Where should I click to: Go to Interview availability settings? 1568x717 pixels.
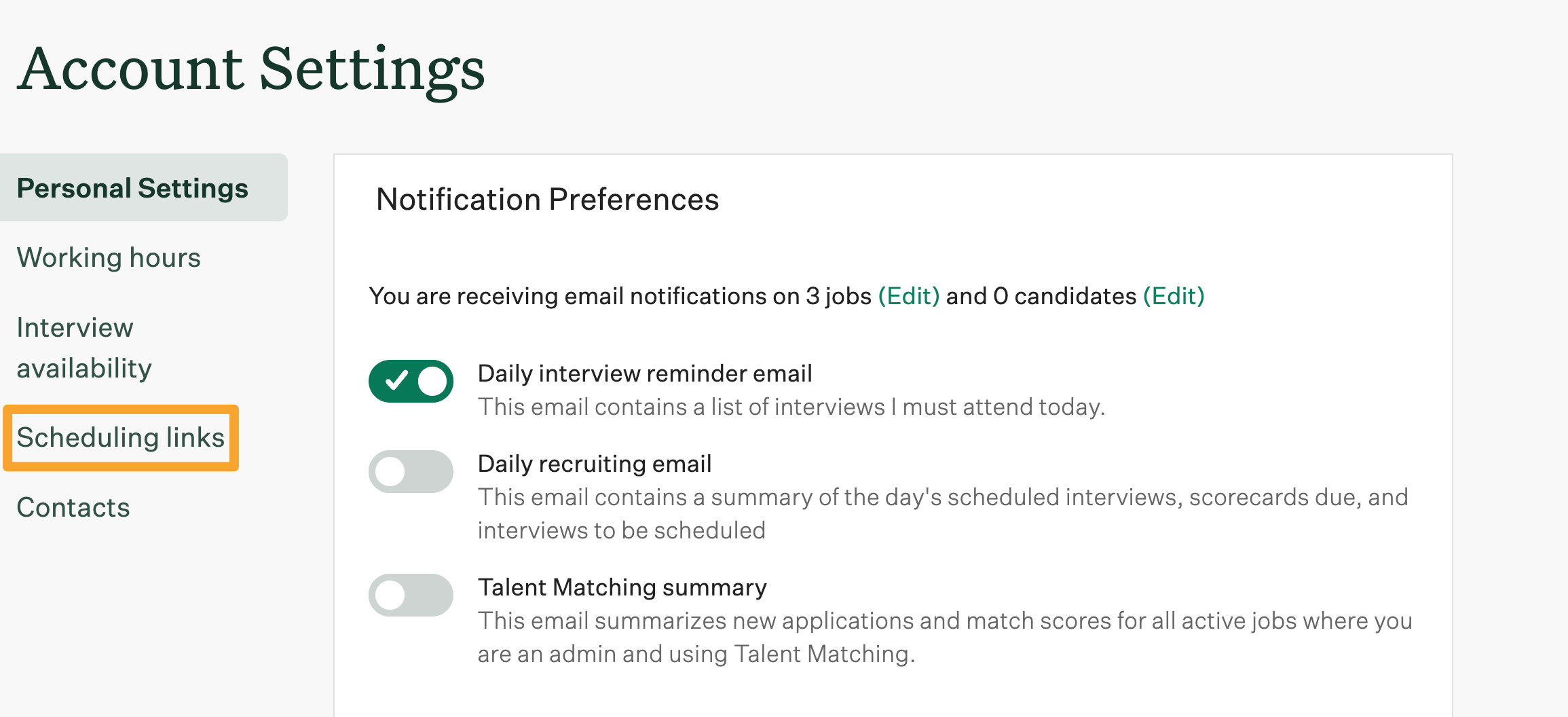click(84, 348)
